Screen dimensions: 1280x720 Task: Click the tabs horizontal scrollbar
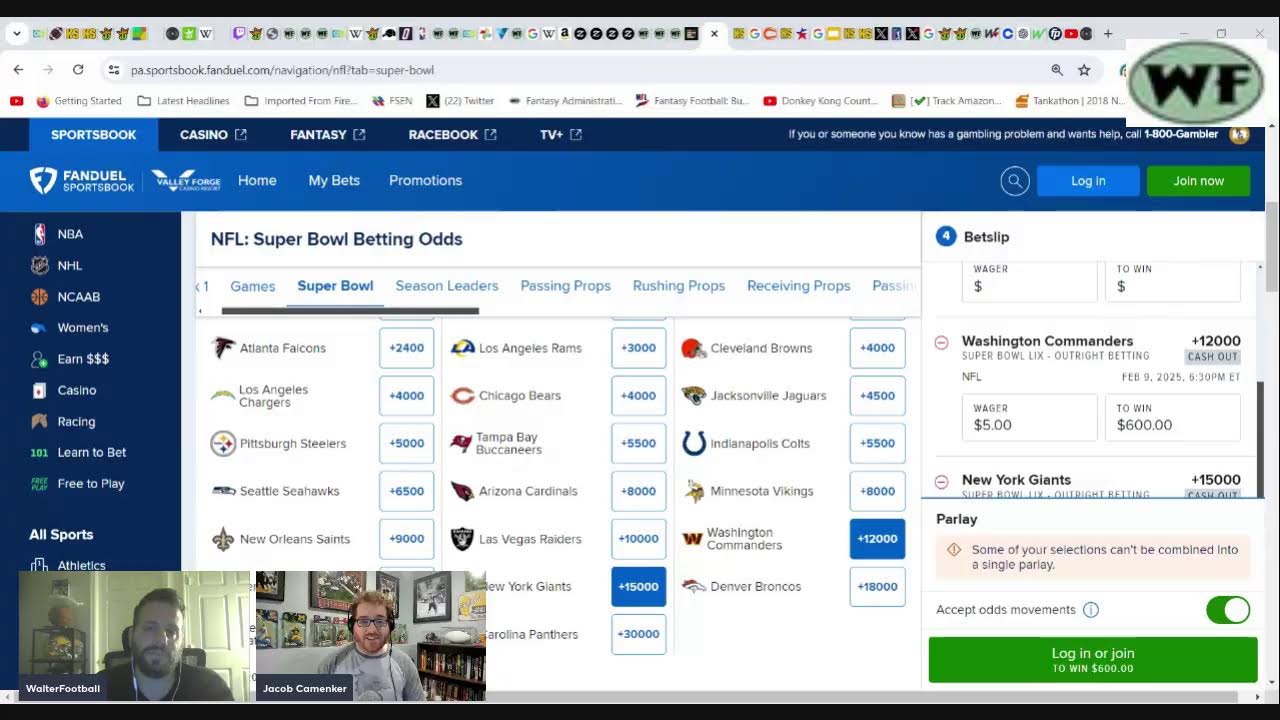coord(350,311)
